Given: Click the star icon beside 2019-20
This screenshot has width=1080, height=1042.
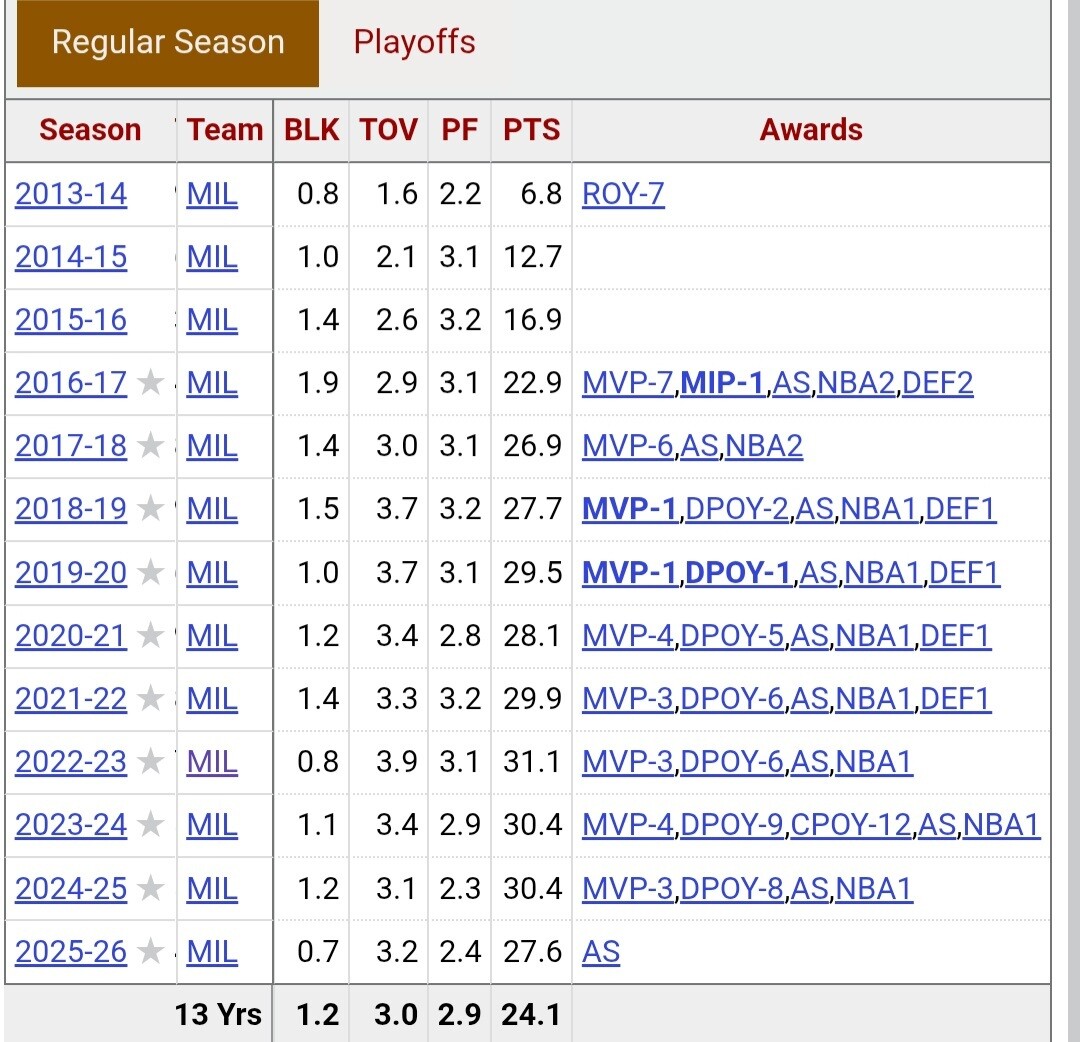Looking at the screenshot, I should pos(150,572).
